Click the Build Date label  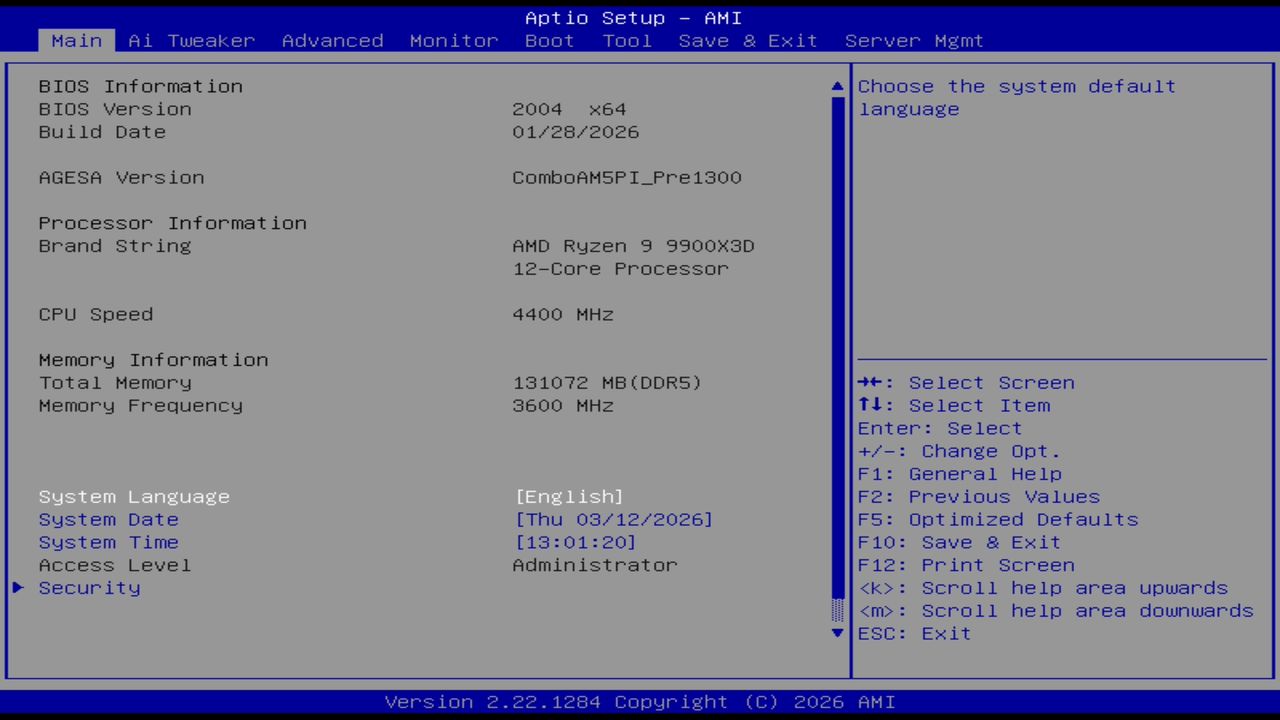102,132
